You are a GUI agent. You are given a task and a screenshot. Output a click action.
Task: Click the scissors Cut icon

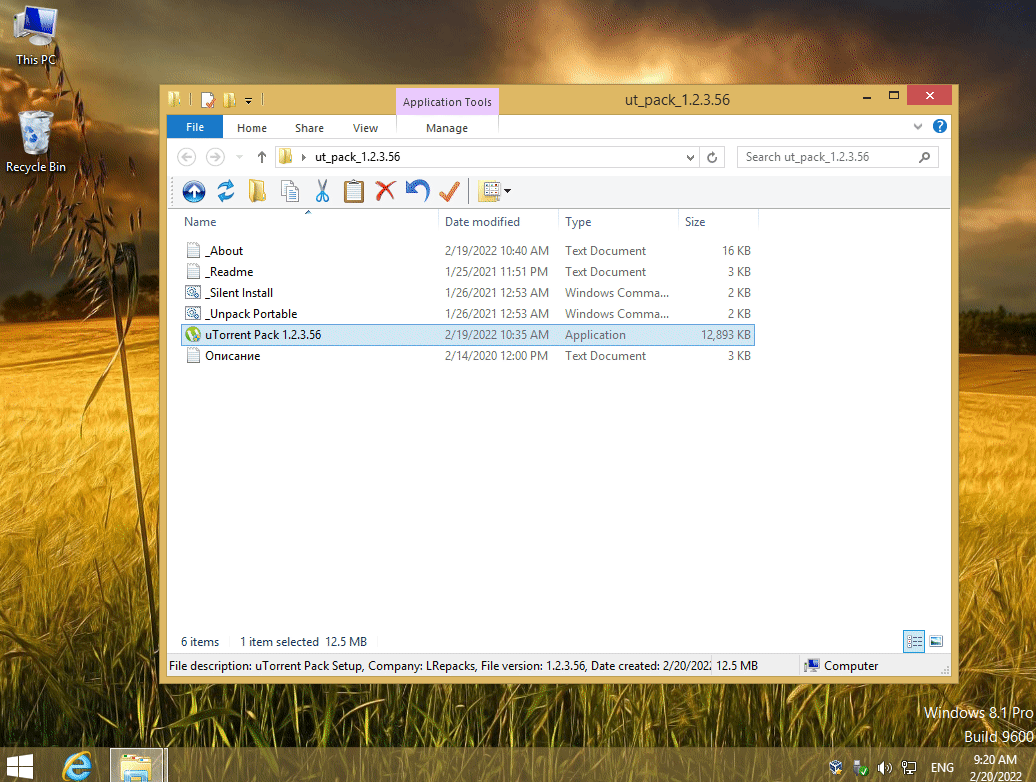(x=322, y=191)
